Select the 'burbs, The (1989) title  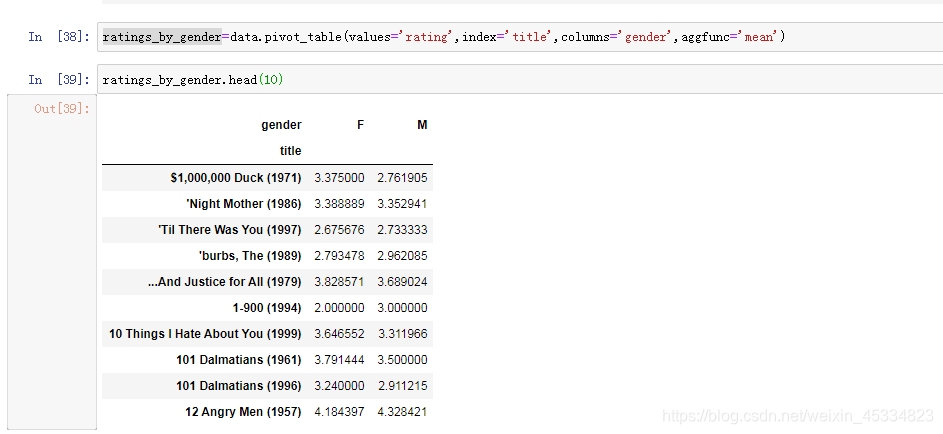click(250, 255)
